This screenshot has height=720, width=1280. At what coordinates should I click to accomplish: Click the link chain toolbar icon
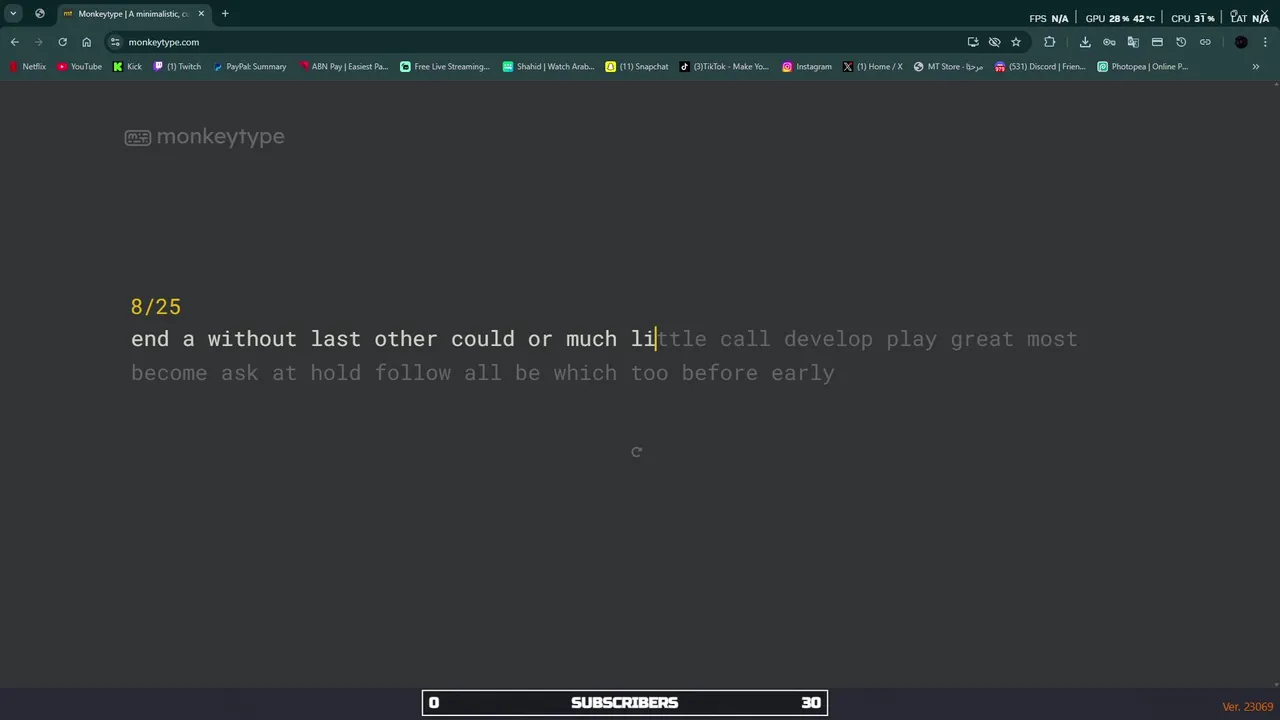[1205, 42]
